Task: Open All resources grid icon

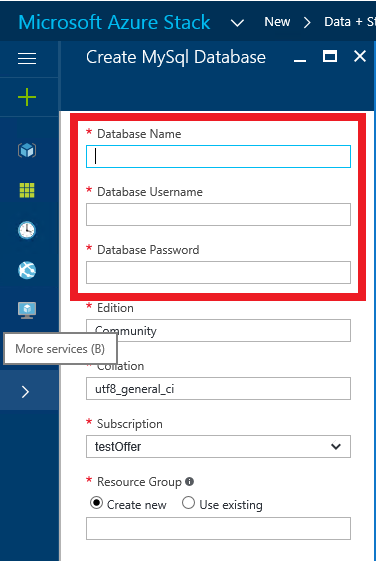Action: (27, 190)
